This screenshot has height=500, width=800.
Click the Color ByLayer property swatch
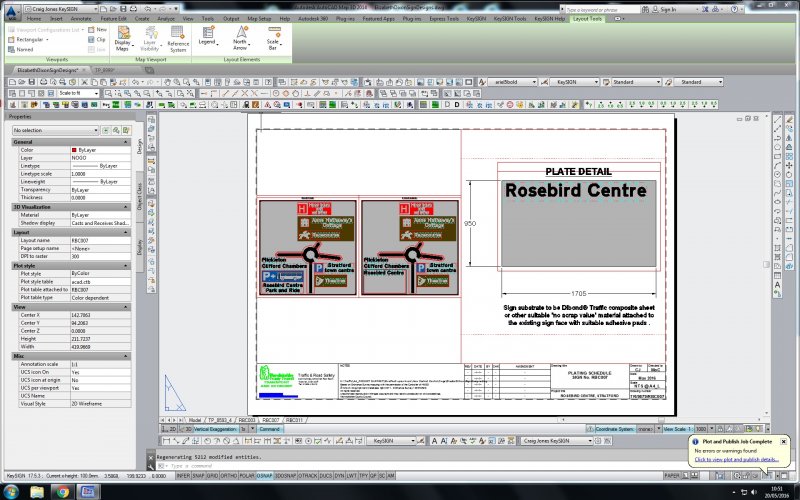pos(74,150)
